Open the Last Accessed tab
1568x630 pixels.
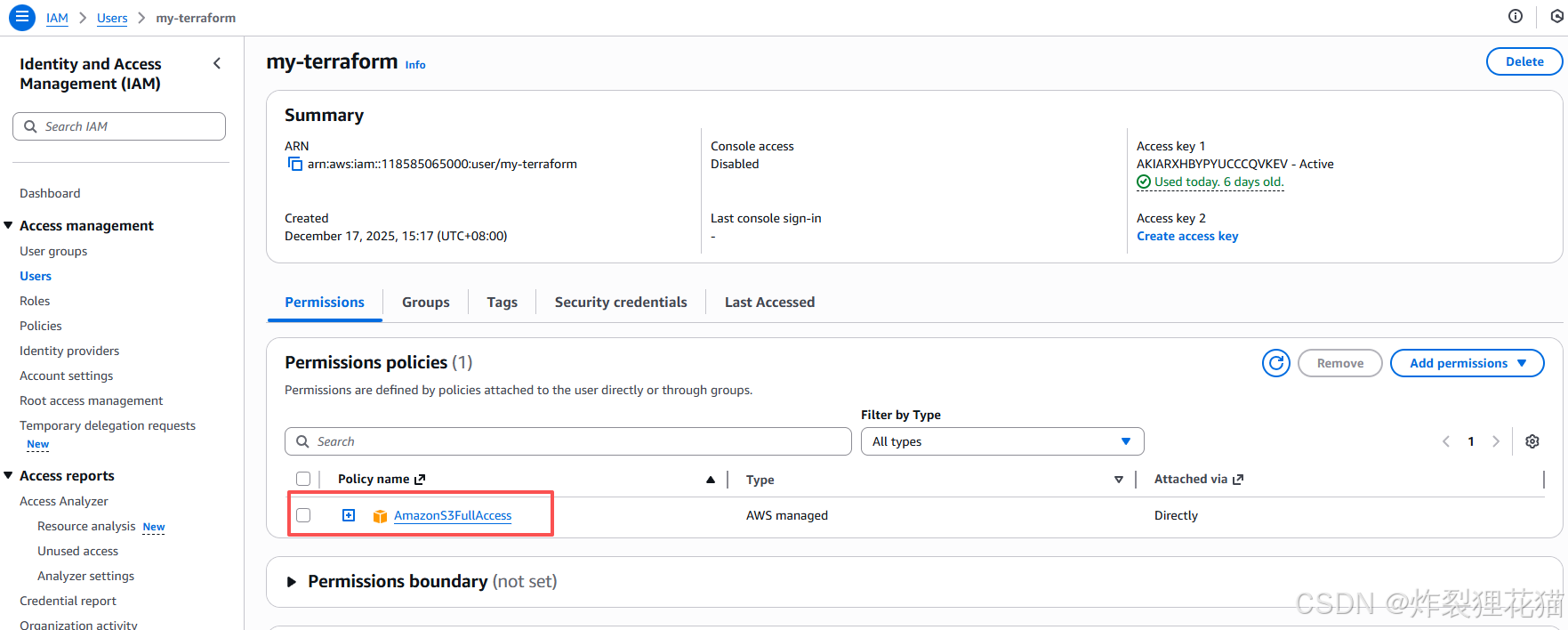(770, 303)
